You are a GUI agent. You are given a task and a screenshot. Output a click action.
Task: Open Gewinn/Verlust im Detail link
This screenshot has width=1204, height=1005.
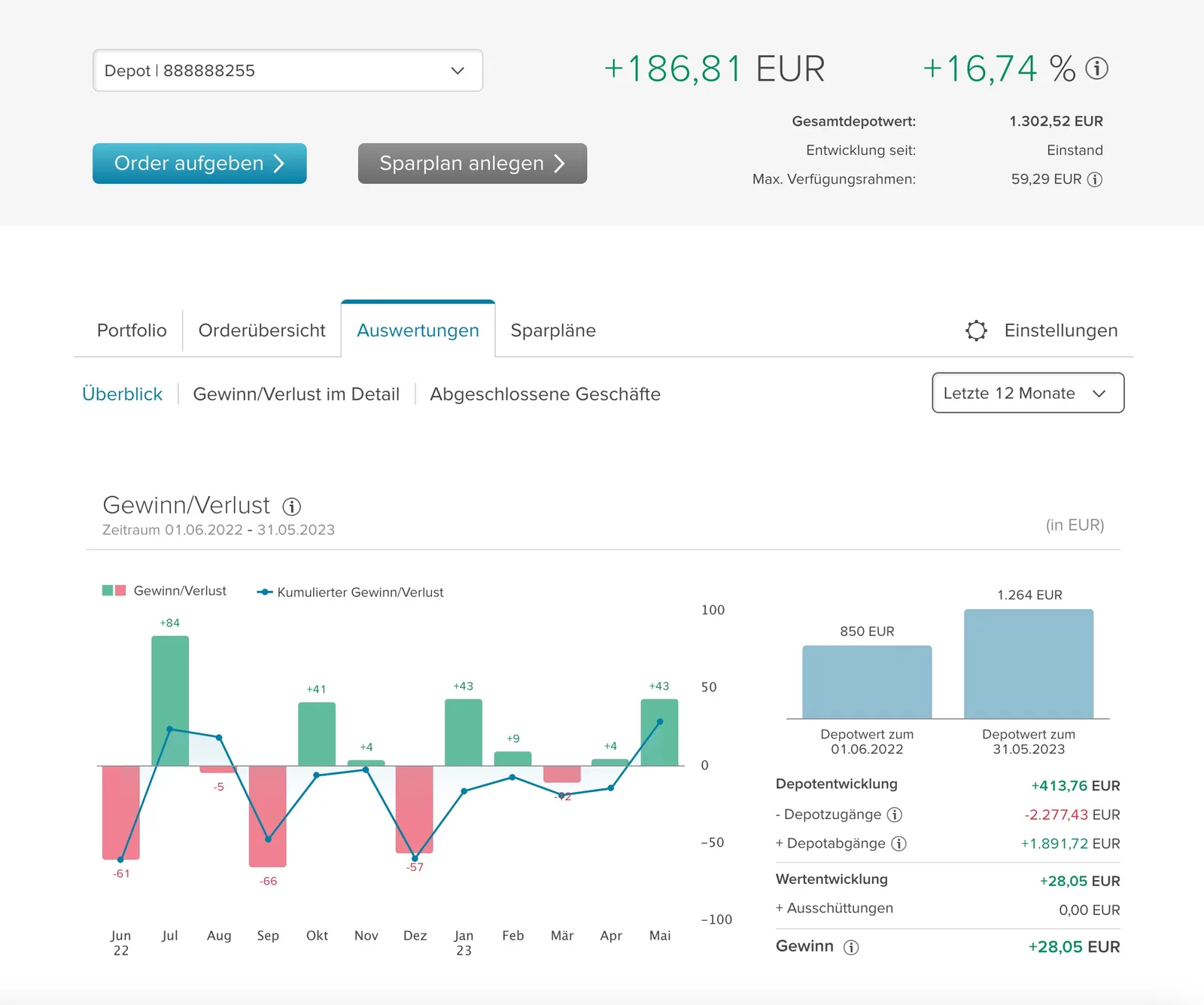click(296, 394)
